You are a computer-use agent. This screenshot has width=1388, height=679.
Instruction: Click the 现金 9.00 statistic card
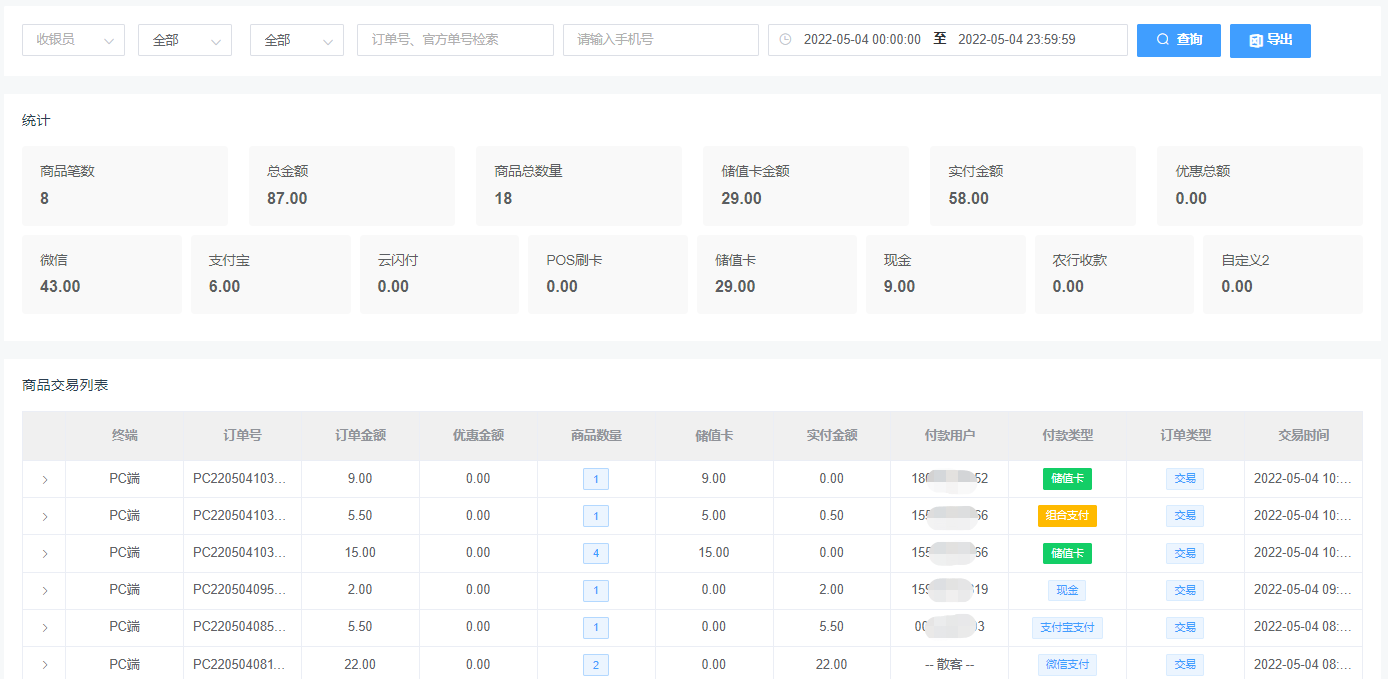coord(946,274)
